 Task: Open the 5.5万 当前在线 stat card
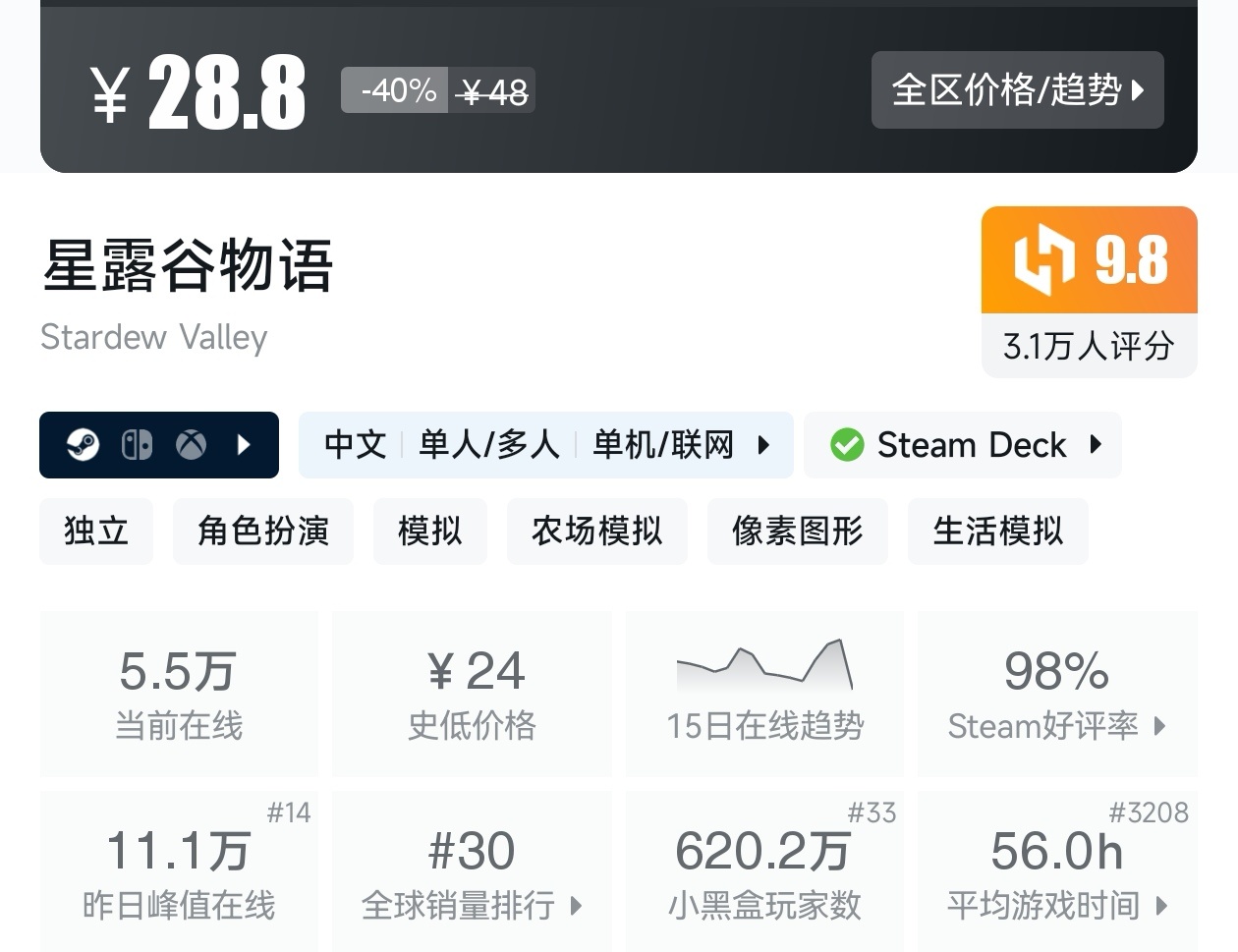[179, 695]
